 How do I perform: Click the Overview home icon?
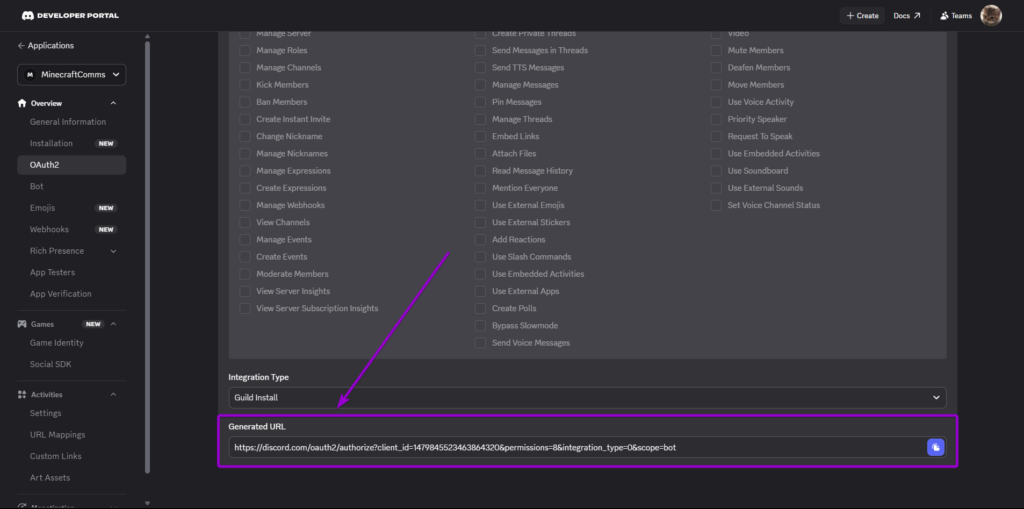[22, 103]
